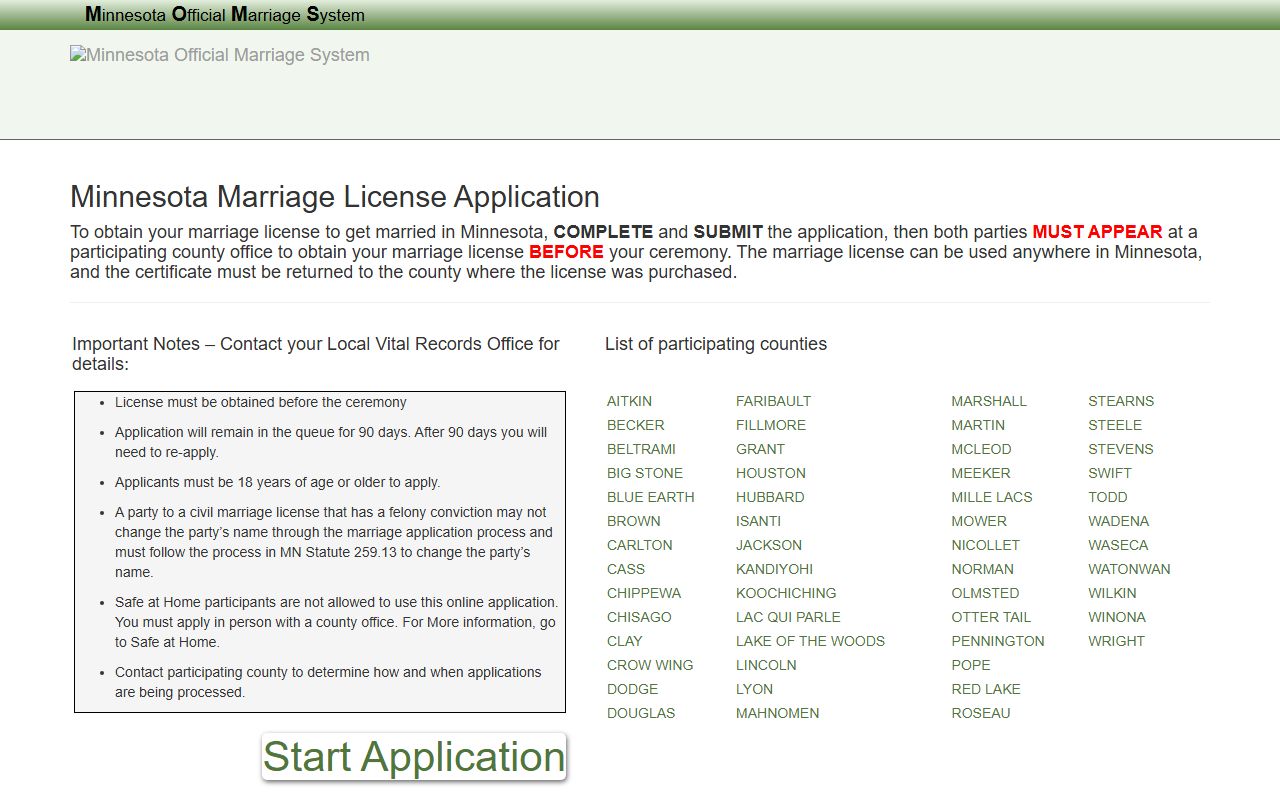
Task: Choose DOUGLAS county
Action: click(641, 713)
